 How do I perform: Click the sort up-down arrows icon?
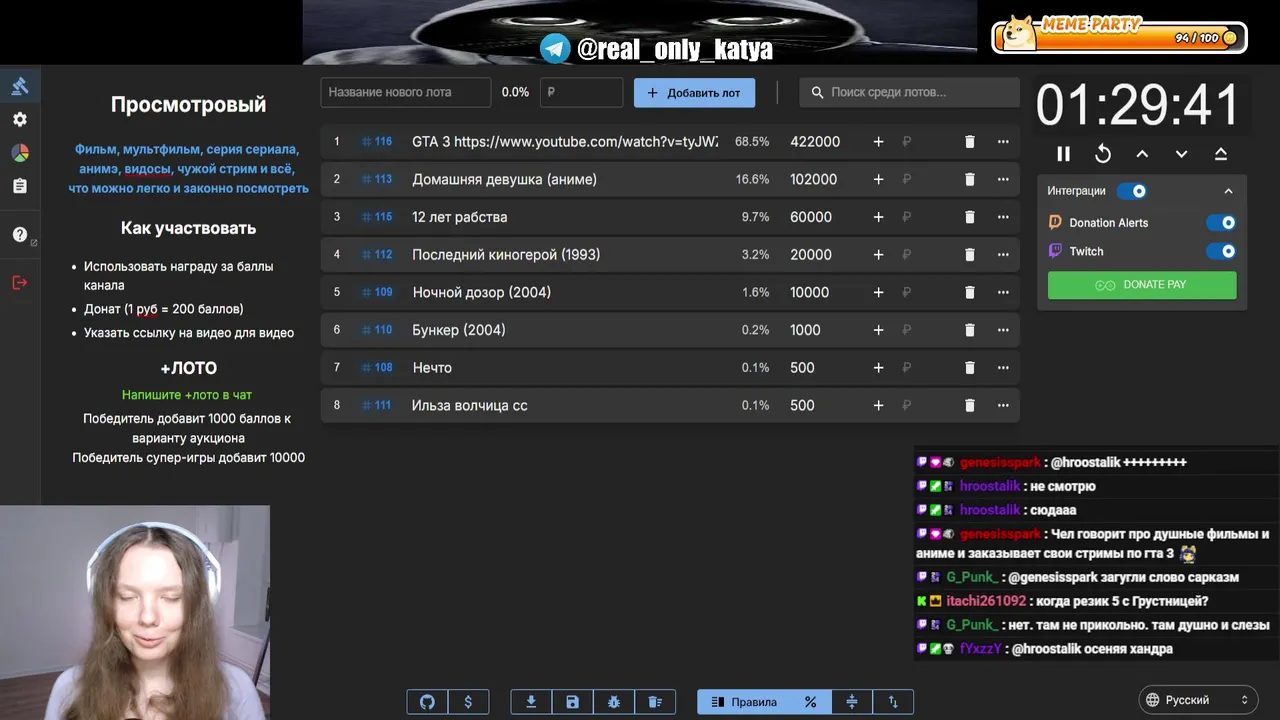click(893, 702)
